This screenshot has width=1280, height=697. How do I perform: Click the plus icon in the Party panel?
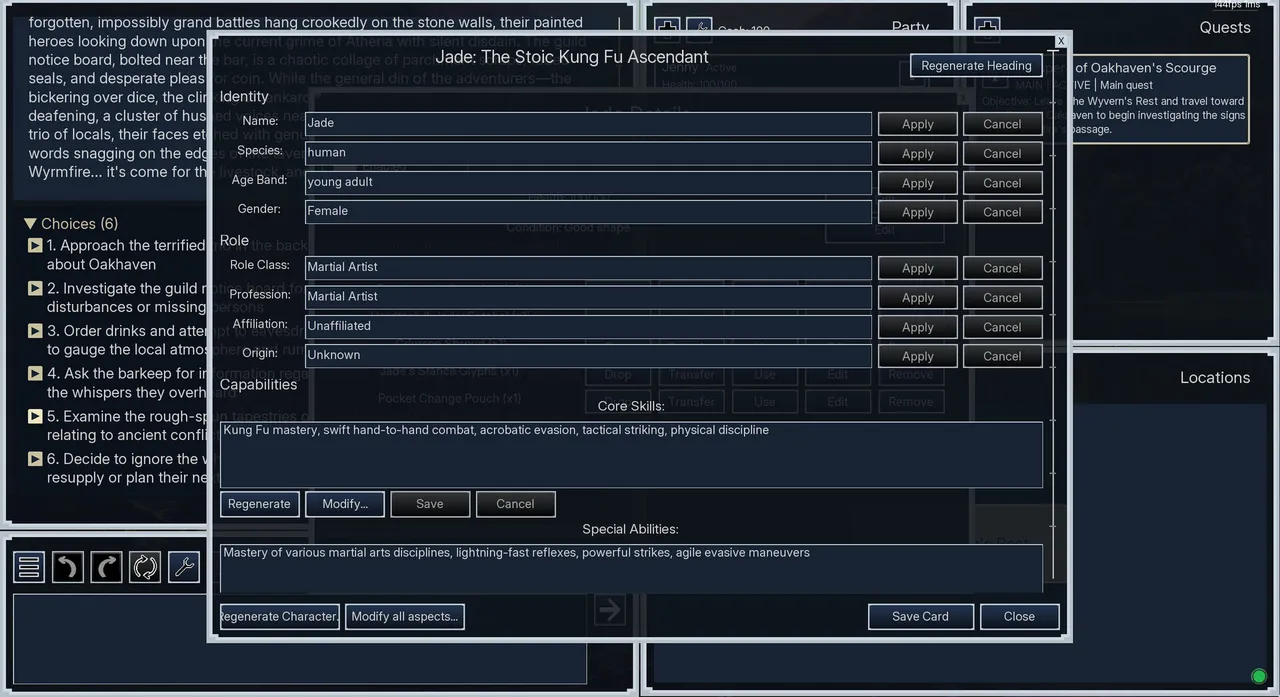pyautogui.click(x=667, y=29)
